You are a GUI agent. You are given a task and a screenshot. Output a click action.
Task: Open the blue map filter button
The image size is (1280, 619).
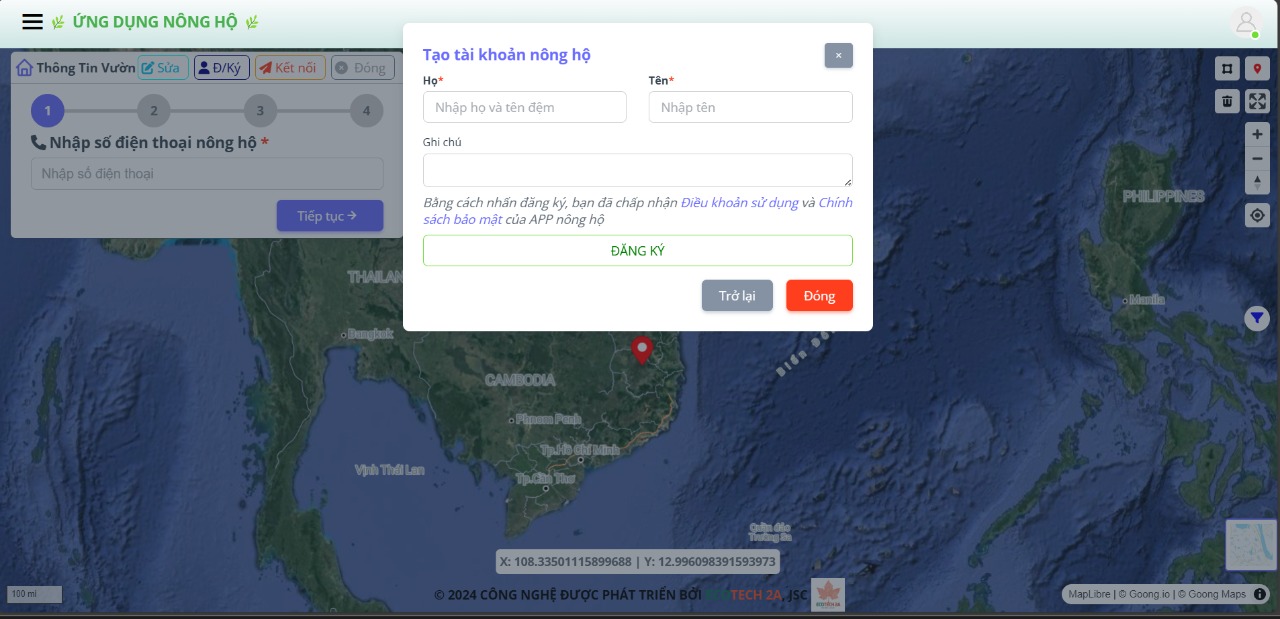click(x=1256, y=318)
